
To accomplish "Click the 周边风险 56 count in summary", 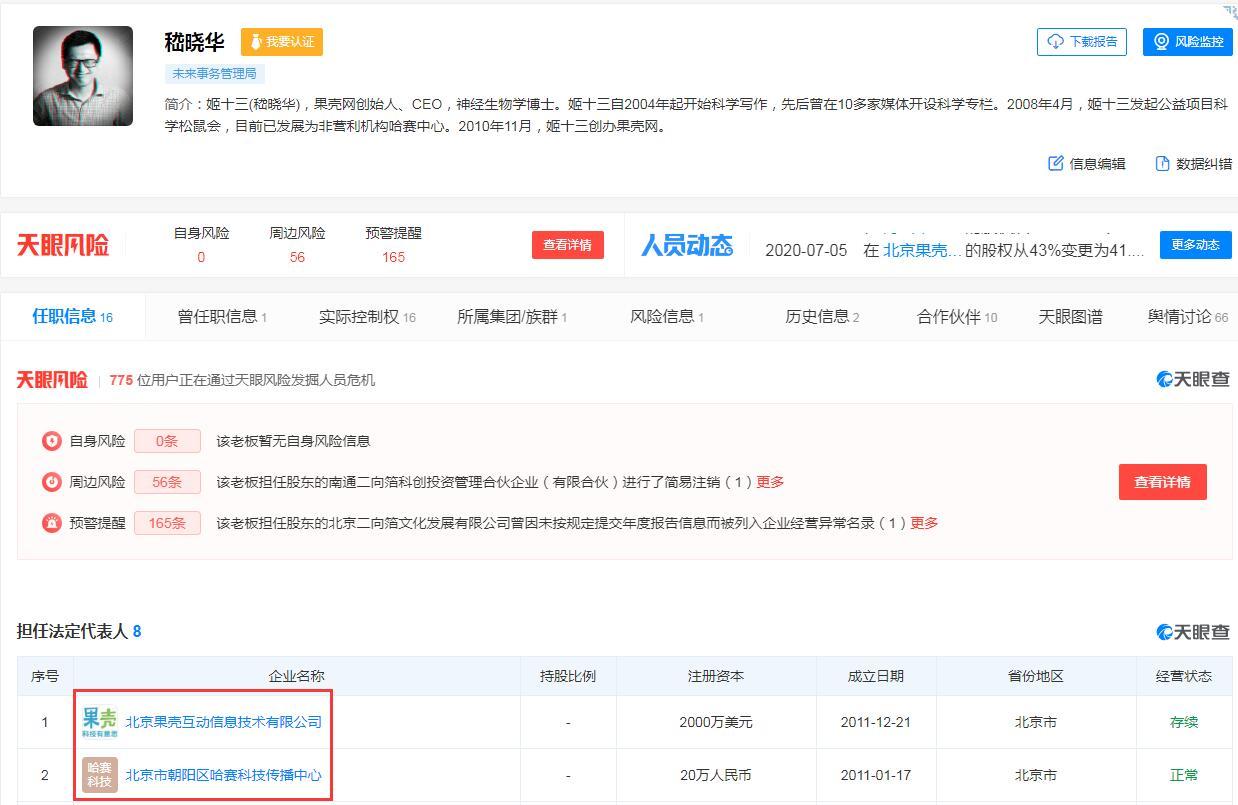I will pos(297,257).
